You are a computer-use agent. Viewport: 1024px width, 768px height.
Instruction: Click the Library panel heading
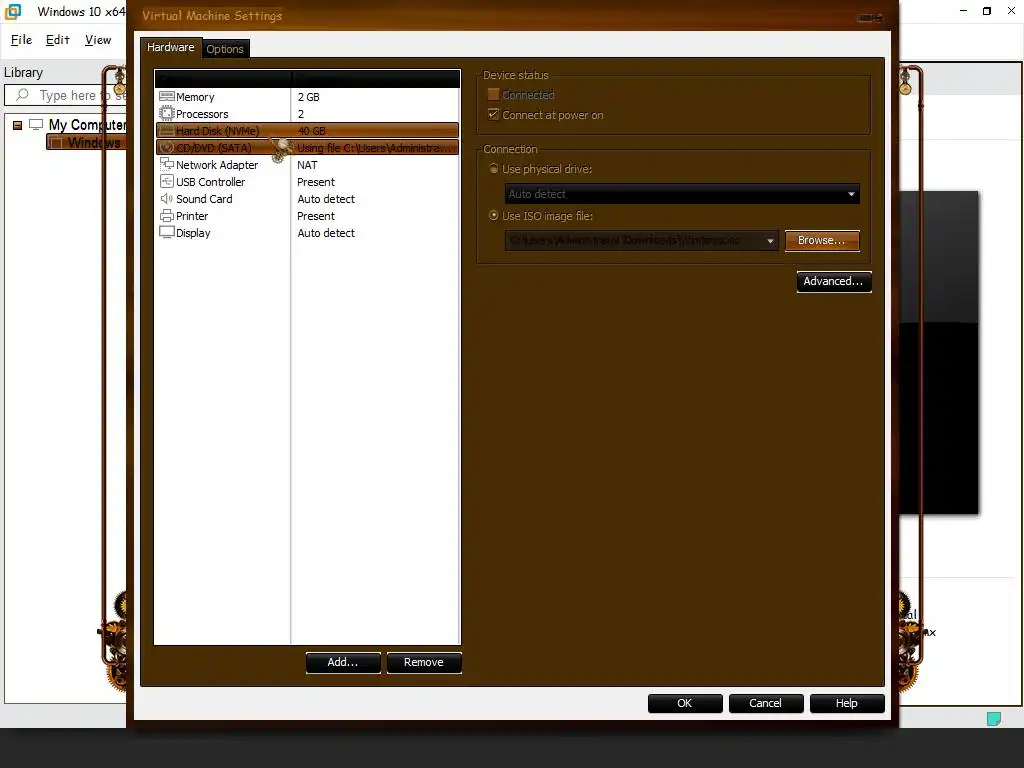(24, 72)
